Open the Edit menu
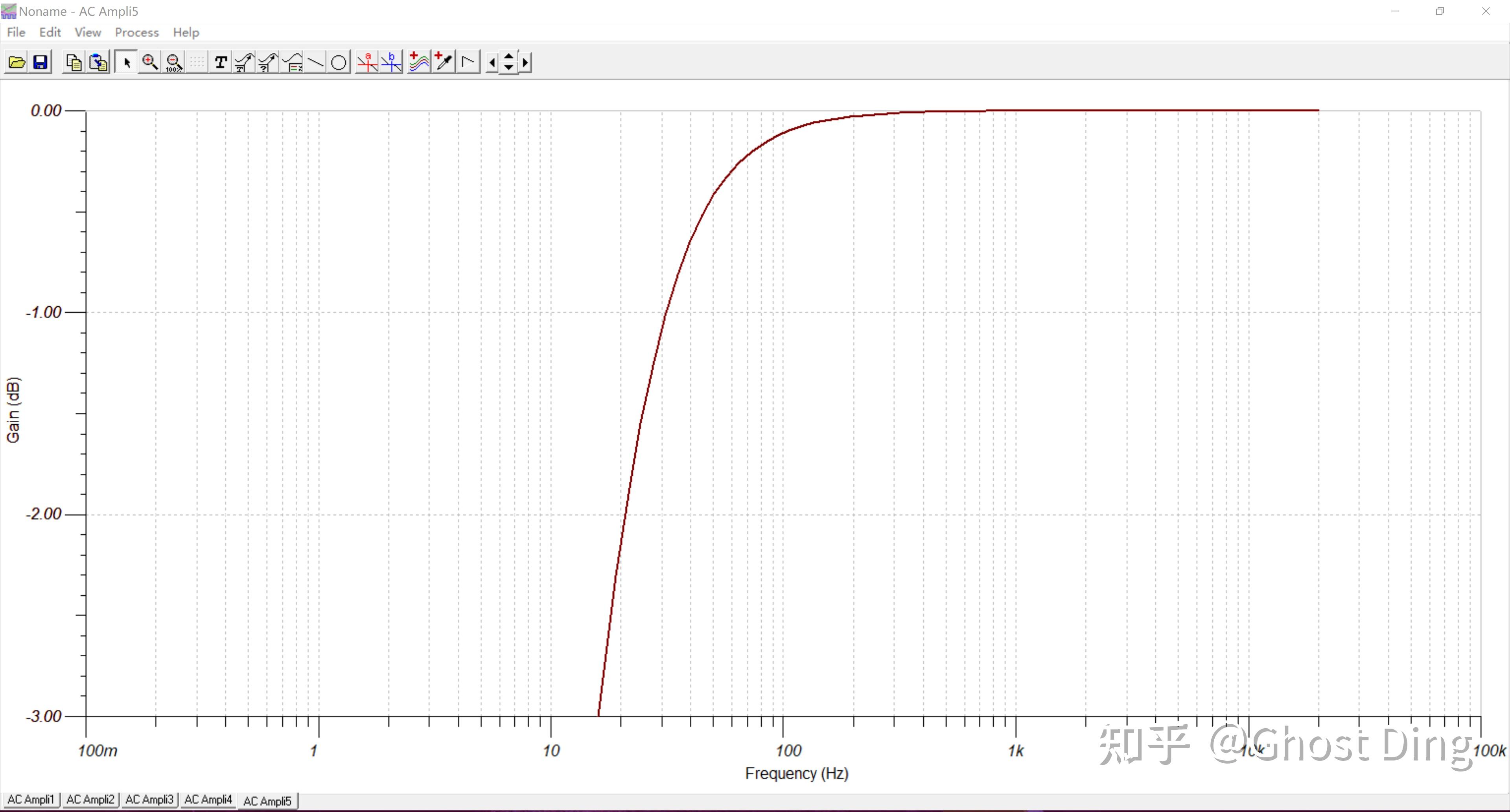The image size is (1510, 812). [50, 32]
